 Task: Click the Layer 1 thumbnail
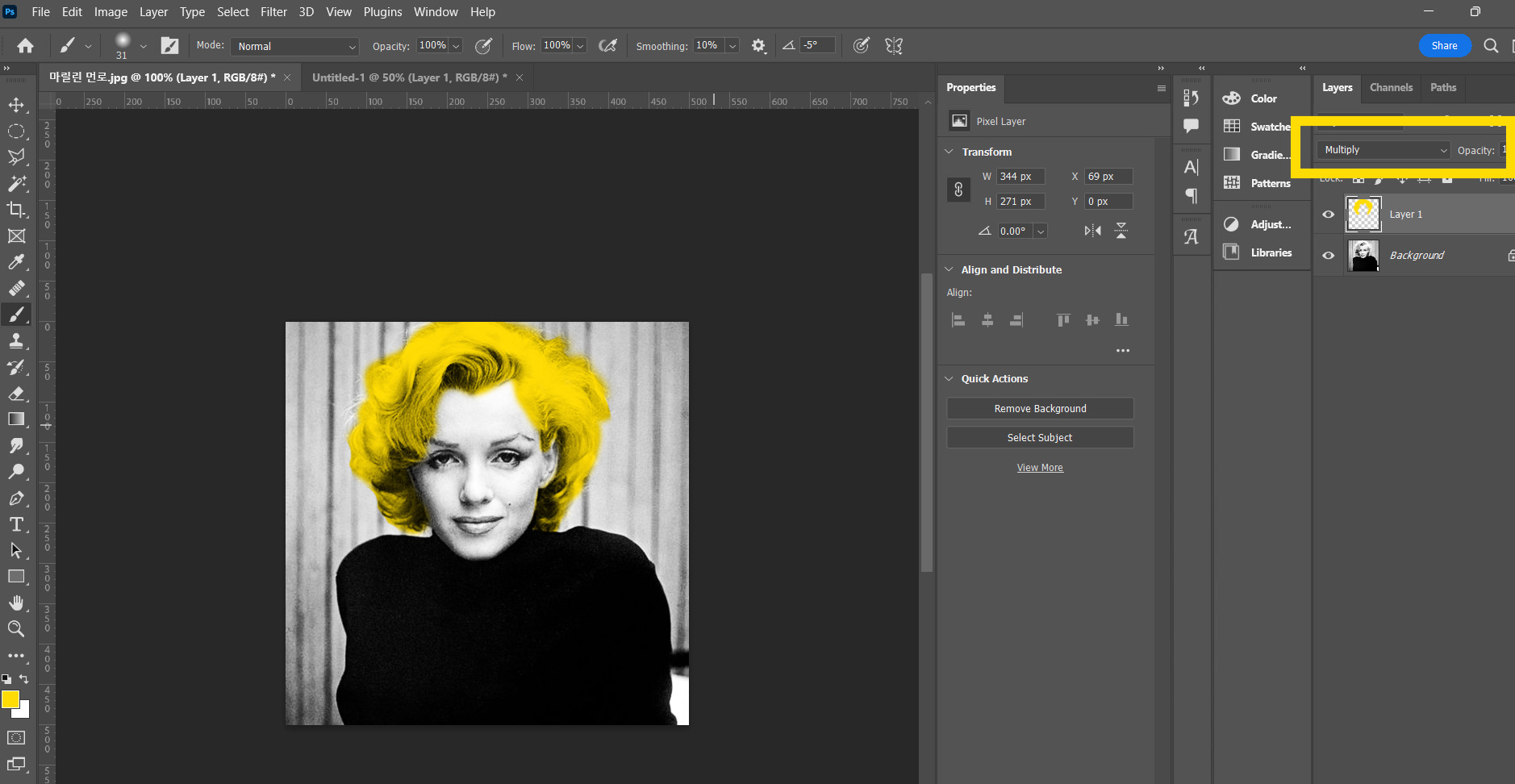(1363, 215)
